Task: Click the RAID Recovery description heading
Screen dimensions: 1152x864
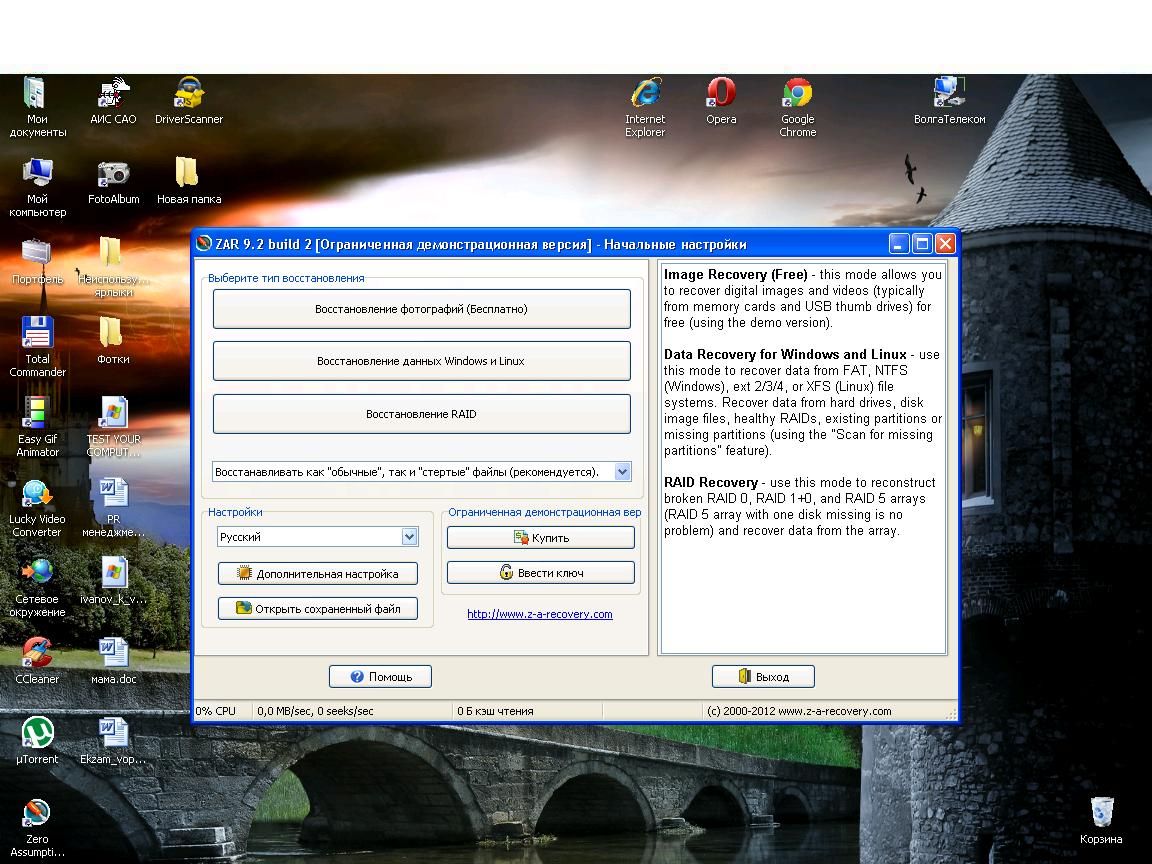Action: point(710,483)
